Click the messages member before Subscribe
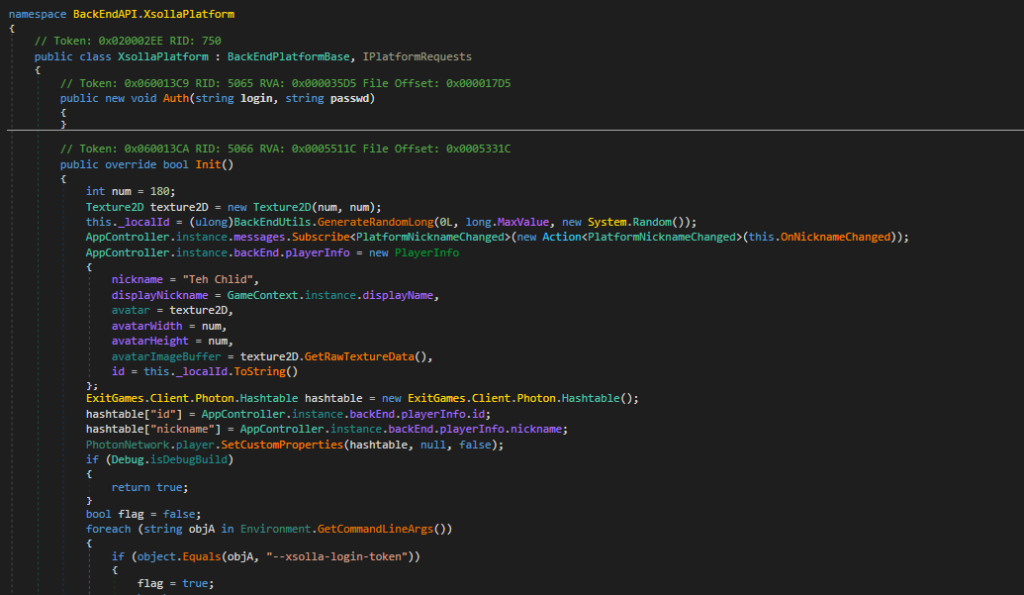1024x595 pixels. click(259, 236)
